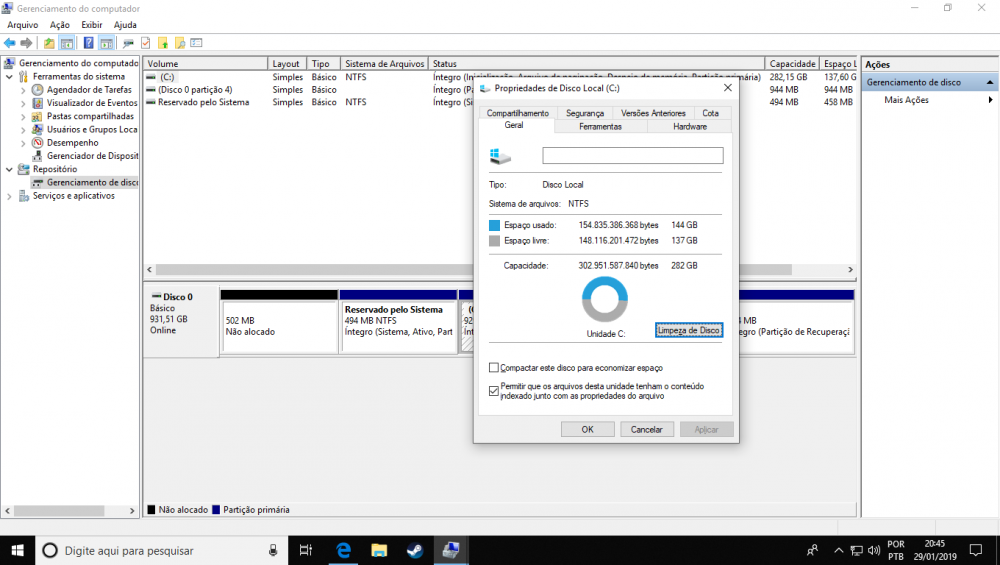
Task: Open Steam from the taskbar
Action: [414, 550]
